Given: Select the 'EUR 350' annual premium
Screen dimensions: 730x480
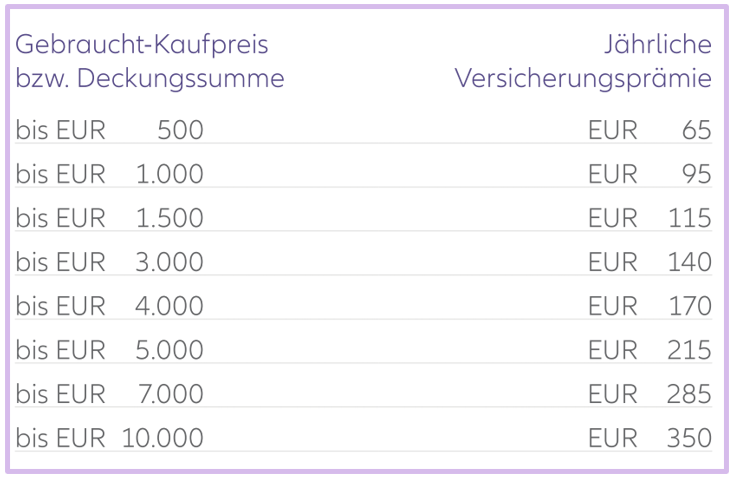Looking at the screenshot, I should coord(650,438).
